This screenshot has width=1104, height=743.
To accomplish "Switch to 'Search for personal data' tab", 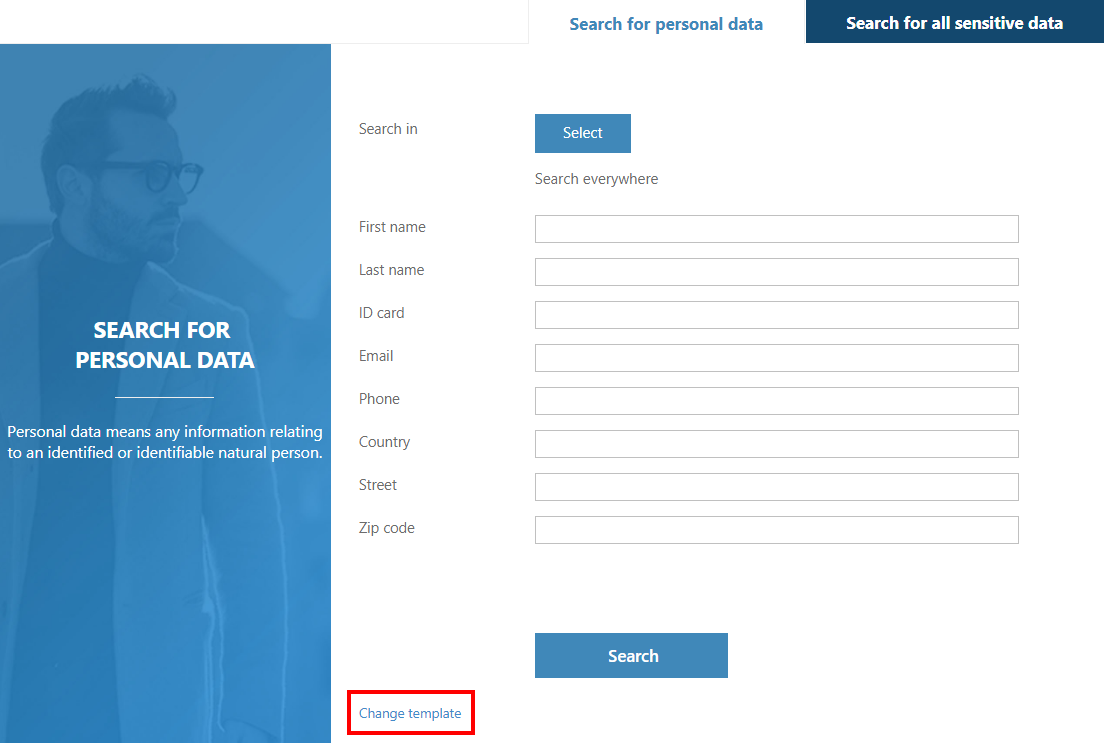I will coord(666,24).
